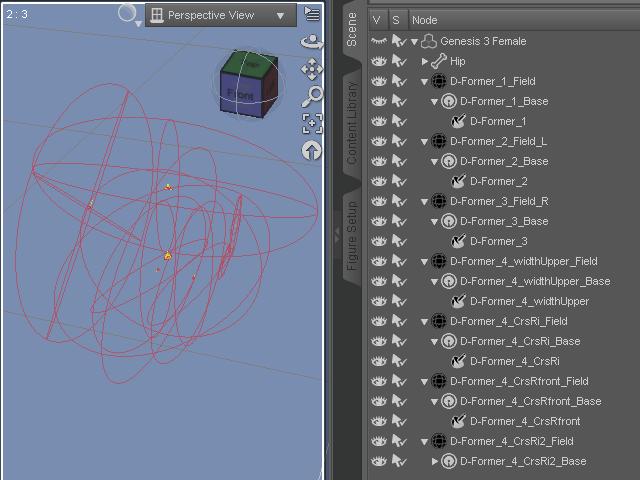The image size is (640, 480).
Task: Click the D-Former_3_Base circle icon
Action: pos(449,221)
